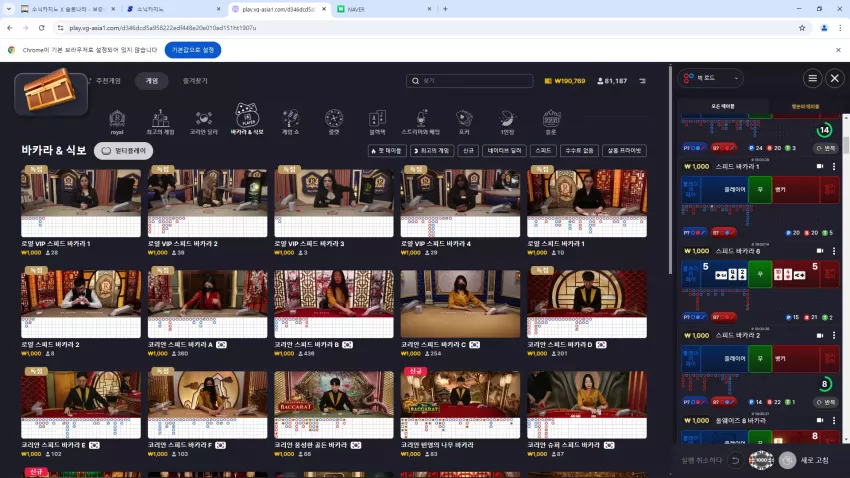
Task: Filter by 네이티브 딜러
Action: point(504,151)
